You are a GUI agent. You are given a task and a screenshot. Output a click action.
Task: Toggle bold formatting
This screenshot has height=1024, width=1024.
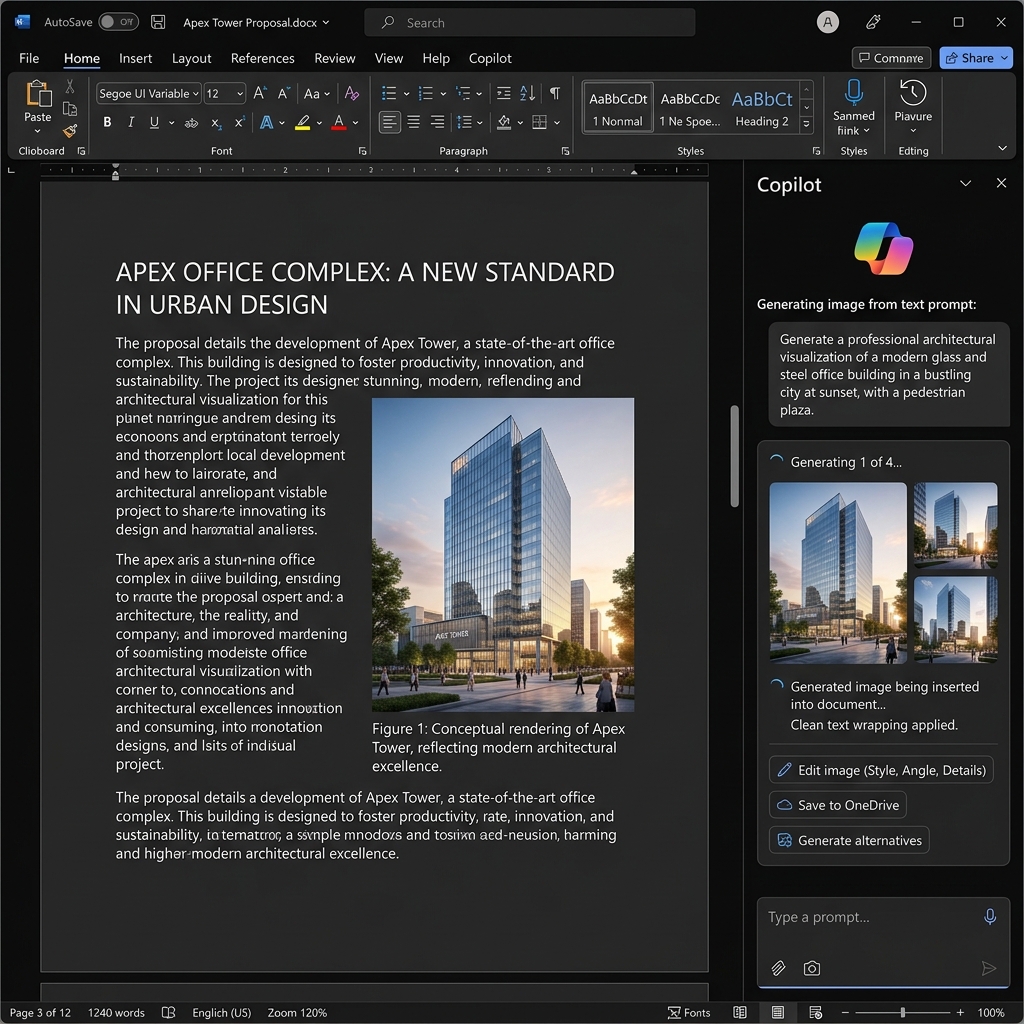[107, 122]
